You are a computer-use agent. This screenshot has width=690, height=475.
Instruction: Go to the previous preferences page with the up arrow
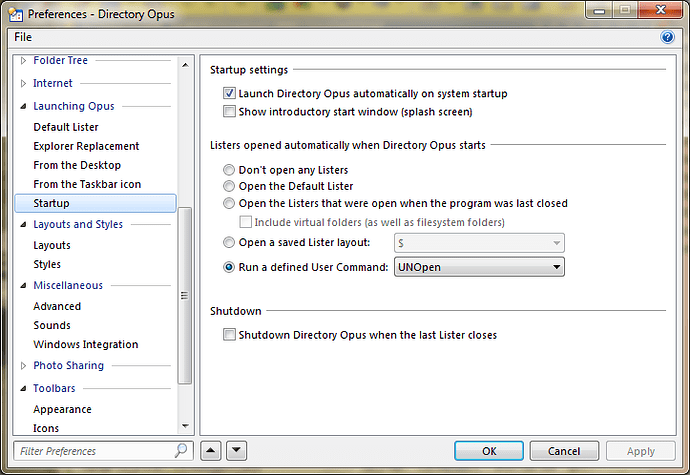[x=211, y=450]
